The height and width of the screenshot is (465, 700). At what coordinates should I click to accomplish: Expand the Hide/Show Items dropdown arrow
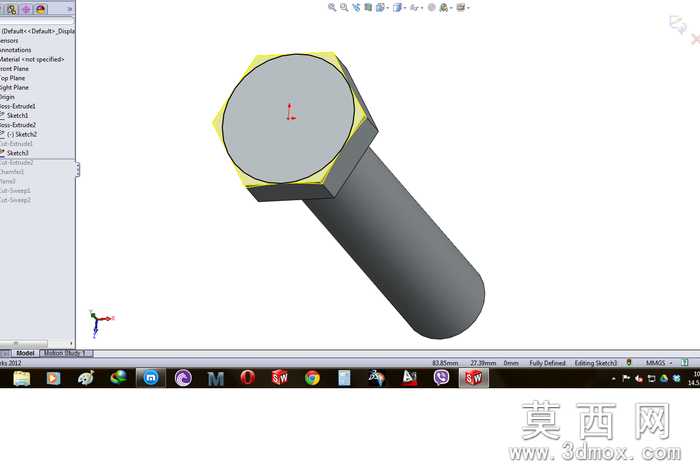tap(421, 8)
